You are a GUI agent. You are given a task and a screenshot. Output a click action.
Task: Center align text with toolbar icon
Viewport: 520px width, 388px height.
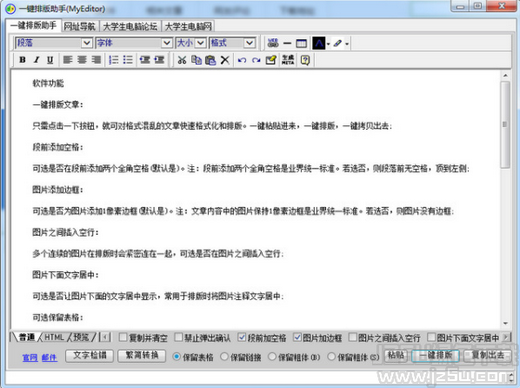82,60
